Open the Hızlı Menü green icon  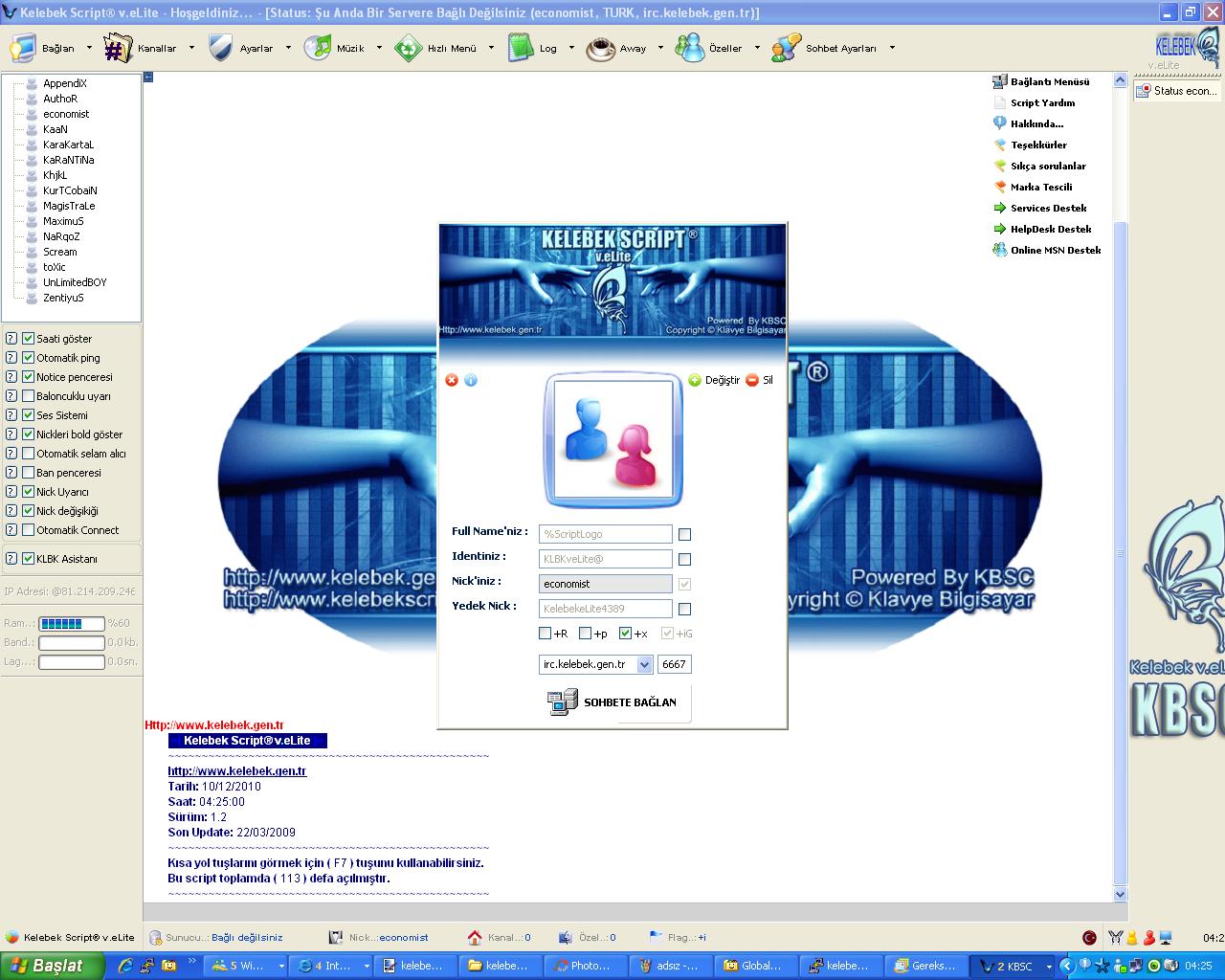click(x=408, y=48)
